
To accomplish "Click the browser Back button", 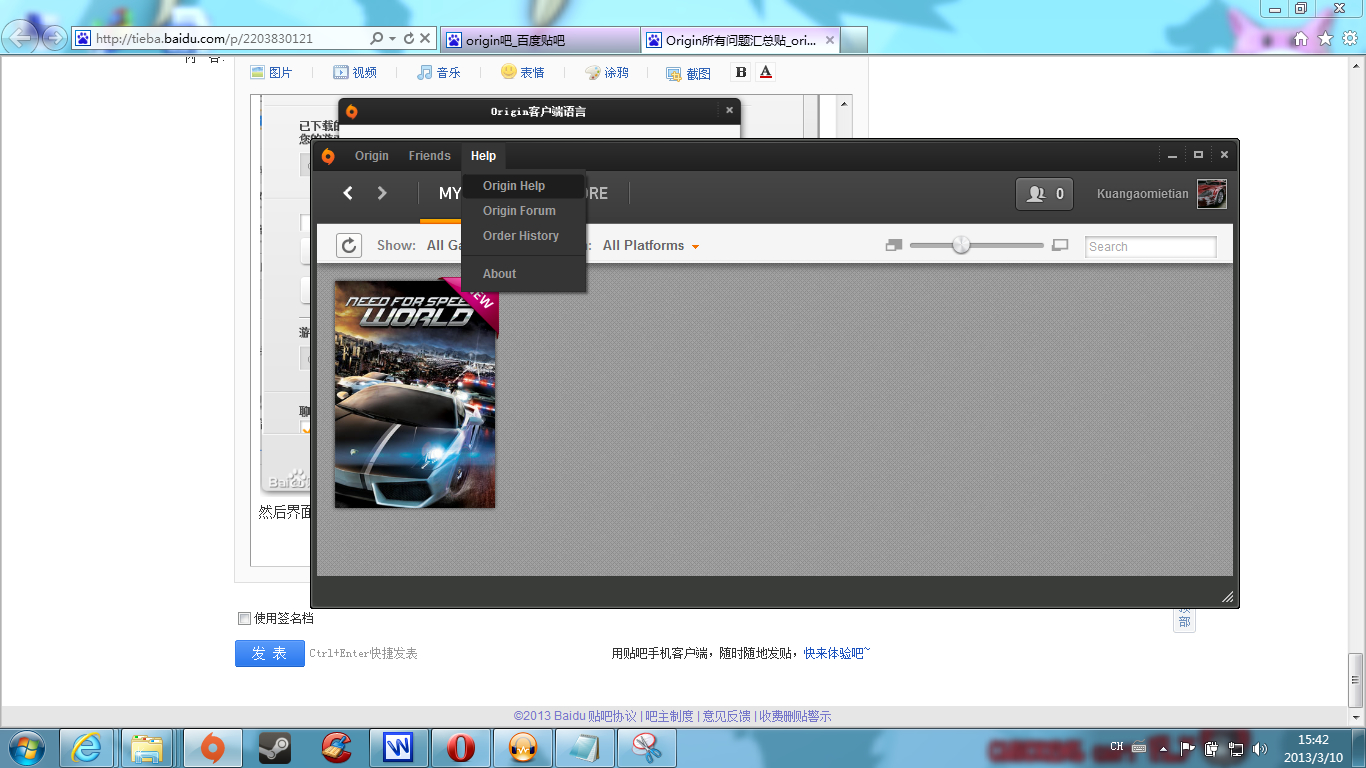I will [22, 38].
